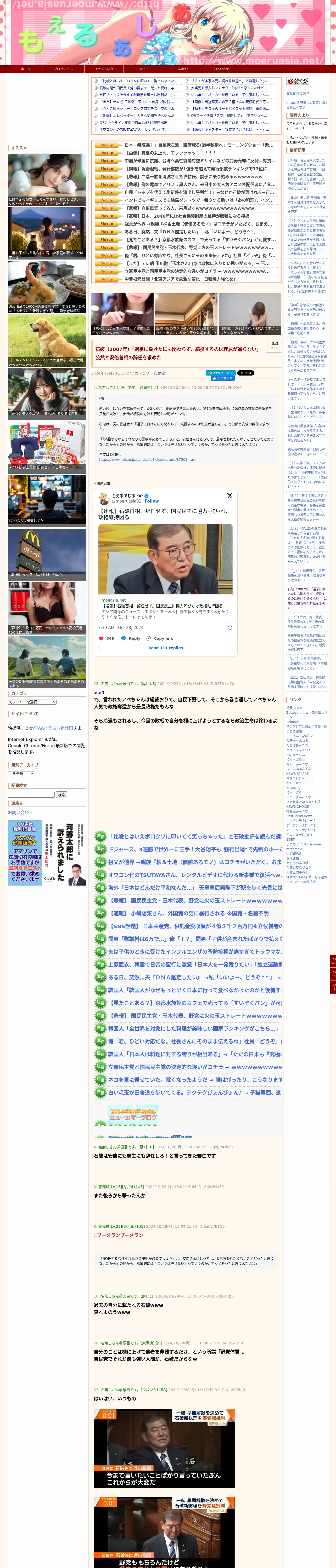Click the Reply bubble icon on tweet
The height and width of the screenshot is (1568, 336).
[124, 638]
